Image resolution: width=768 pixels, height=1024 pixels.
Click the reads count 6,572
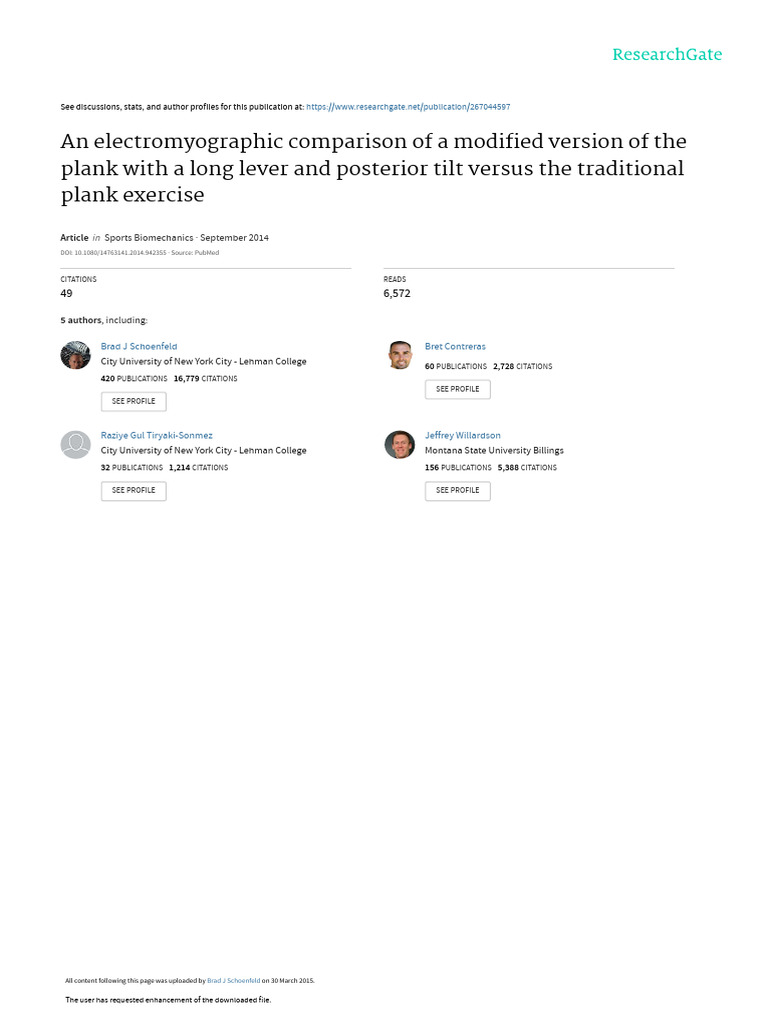point(397,294)
